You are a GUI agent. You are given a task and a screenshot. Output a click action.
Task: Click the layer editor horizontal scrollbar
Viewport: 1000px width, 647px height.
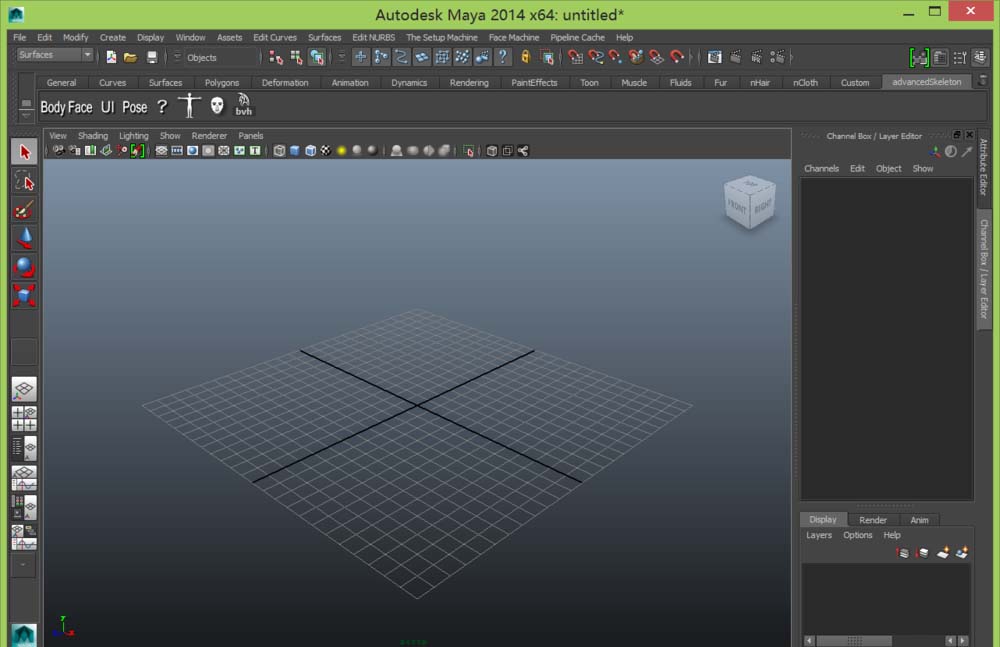click(855, 640)
